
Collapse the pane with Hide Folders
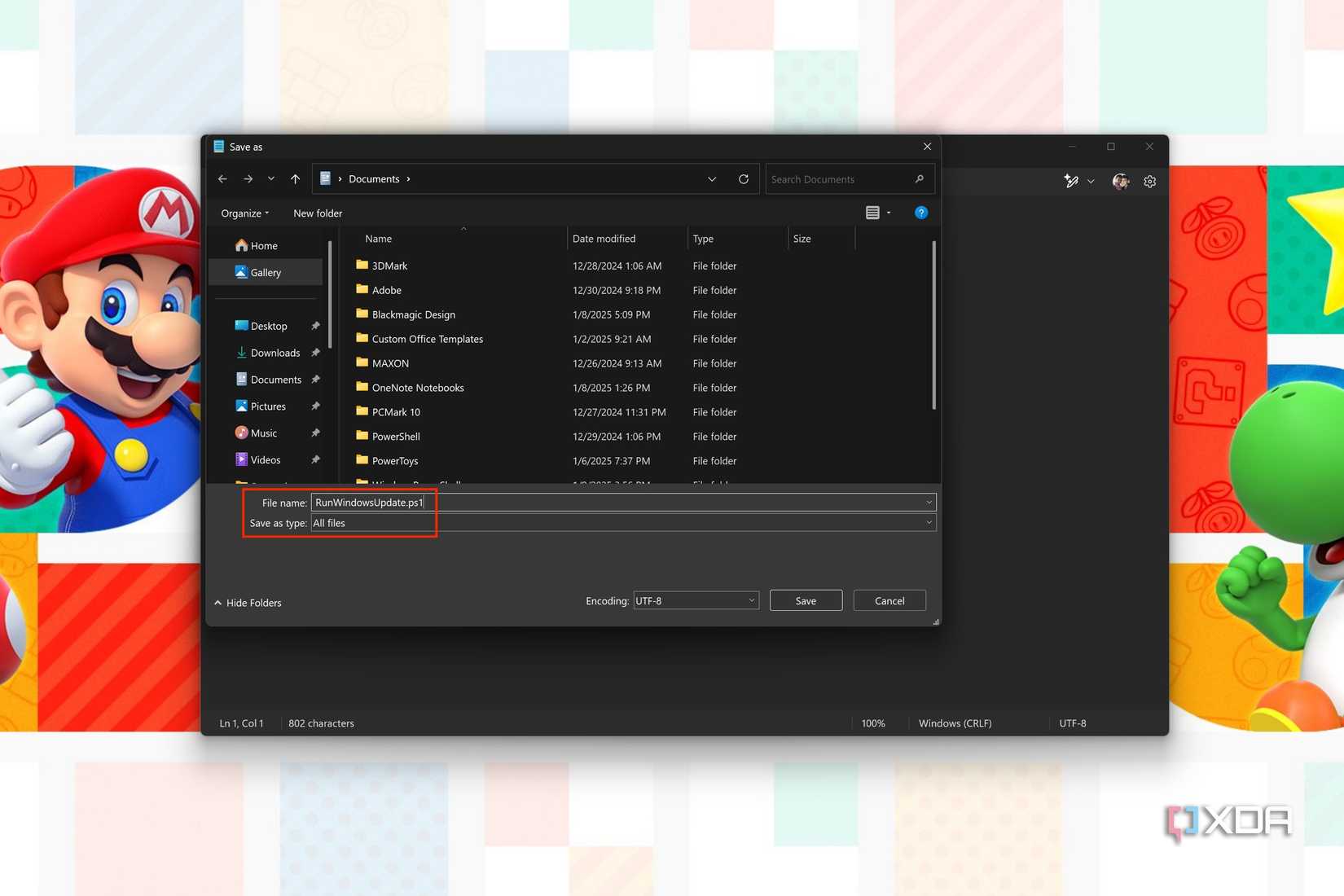tap(248, 603)
